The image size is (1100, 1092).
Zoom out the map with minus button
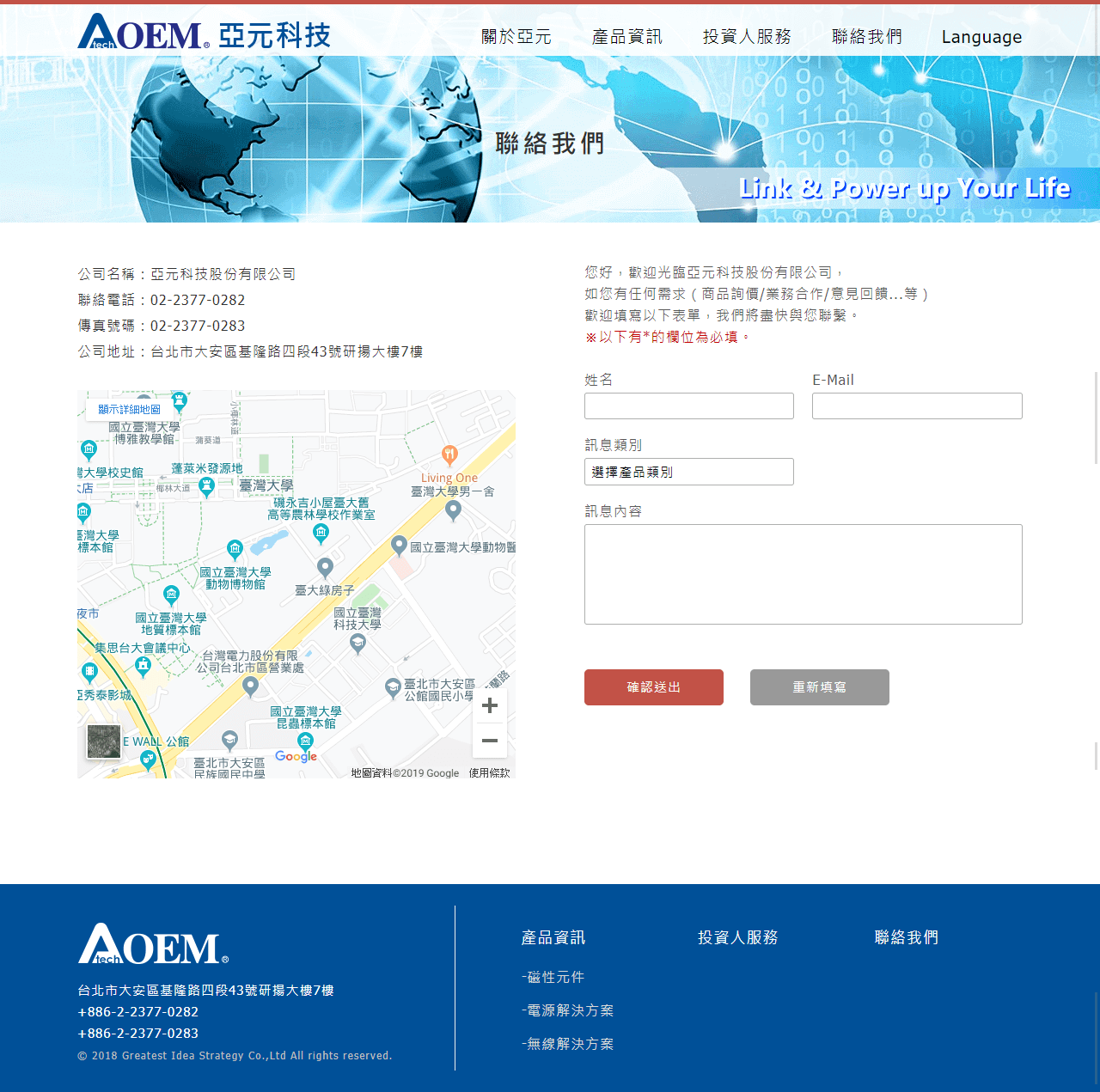click(490, 741)
